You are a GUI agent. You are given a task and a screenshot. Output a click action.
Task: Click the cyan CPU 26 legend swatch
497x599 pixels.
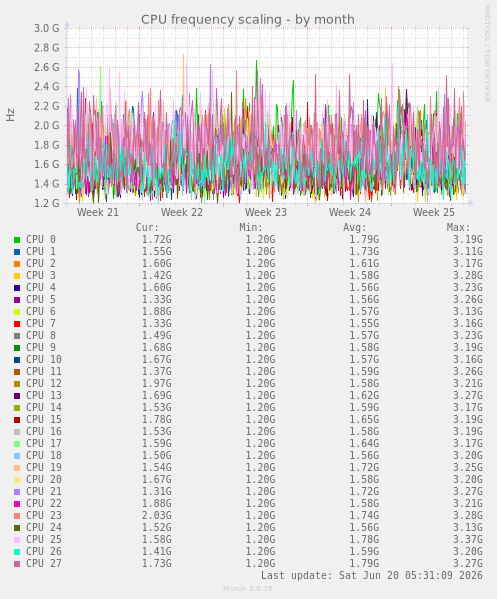point(17,552)
